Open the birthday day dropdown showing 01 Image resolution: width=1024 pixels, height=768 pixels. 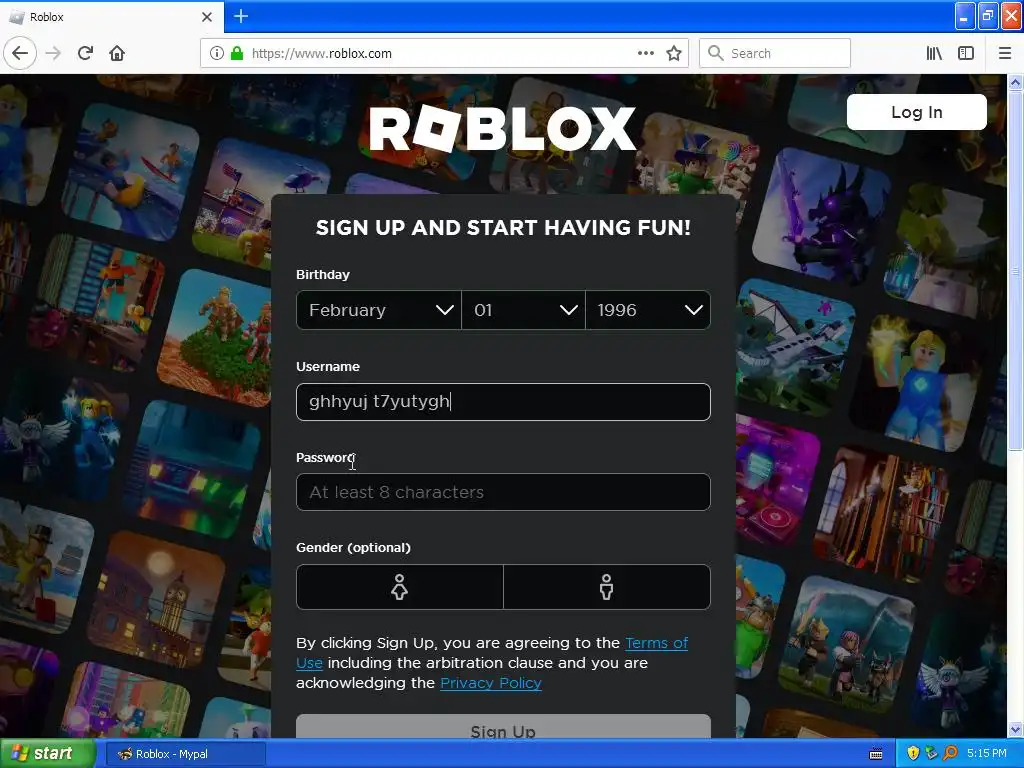click(x=523, y=310)
